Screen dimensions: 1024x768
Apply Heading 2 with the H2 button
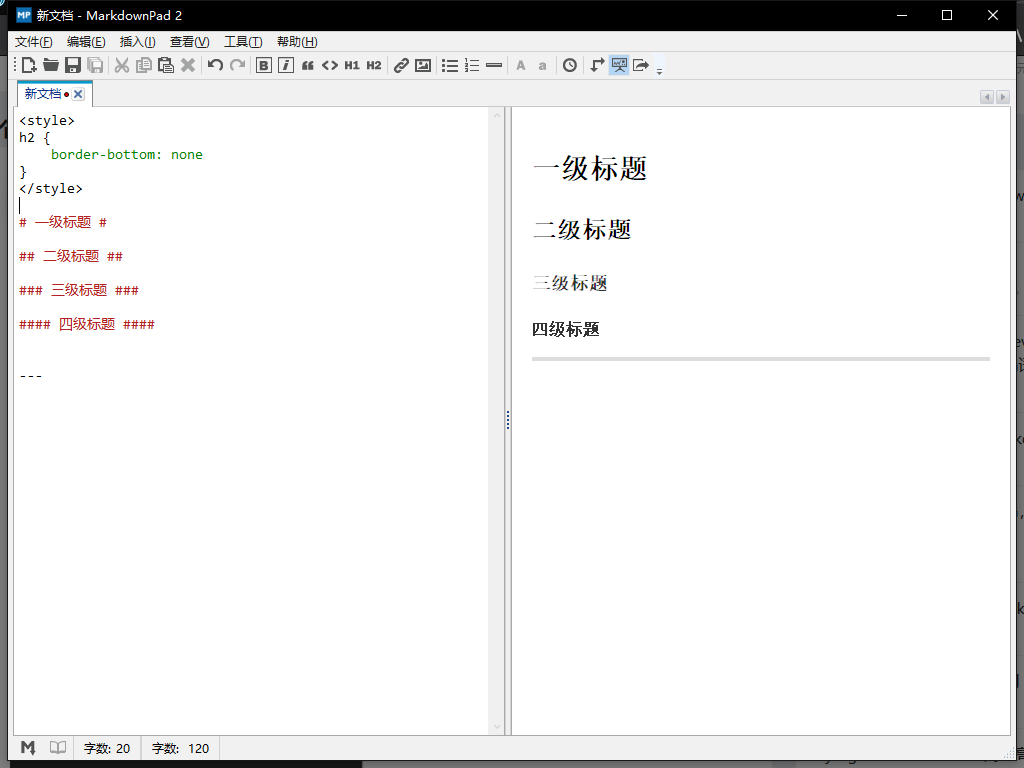pyautogui.click(x=374, y=66)
